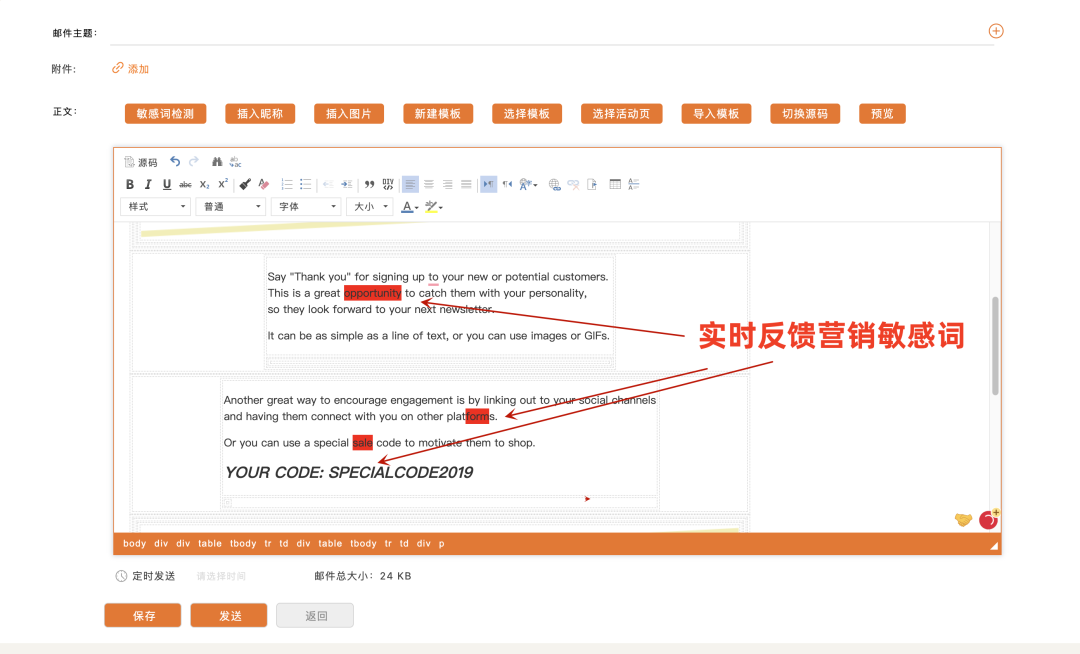The height and width of the screenshot is (654, 1080).
Task: Click the 选择模板 button
Action: click(527, 114)
